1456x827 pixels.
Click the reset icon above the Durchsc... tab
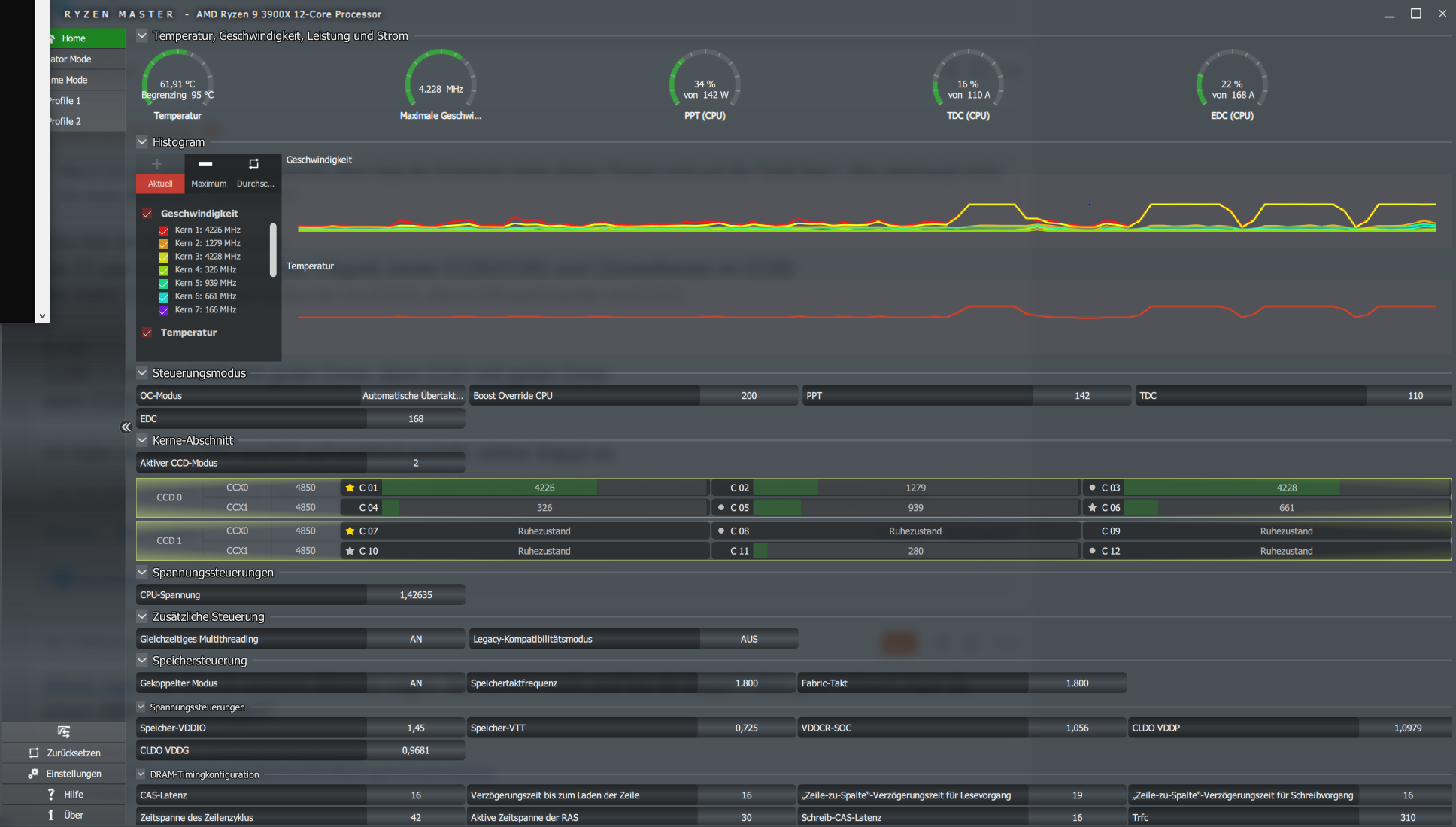click(x=253, y=163)
